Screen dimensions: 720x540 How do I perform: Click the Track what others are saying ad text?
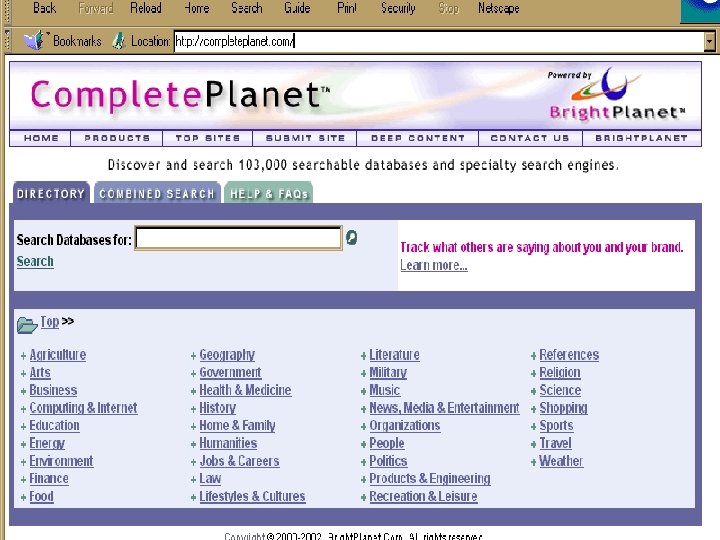click(542, 248)
